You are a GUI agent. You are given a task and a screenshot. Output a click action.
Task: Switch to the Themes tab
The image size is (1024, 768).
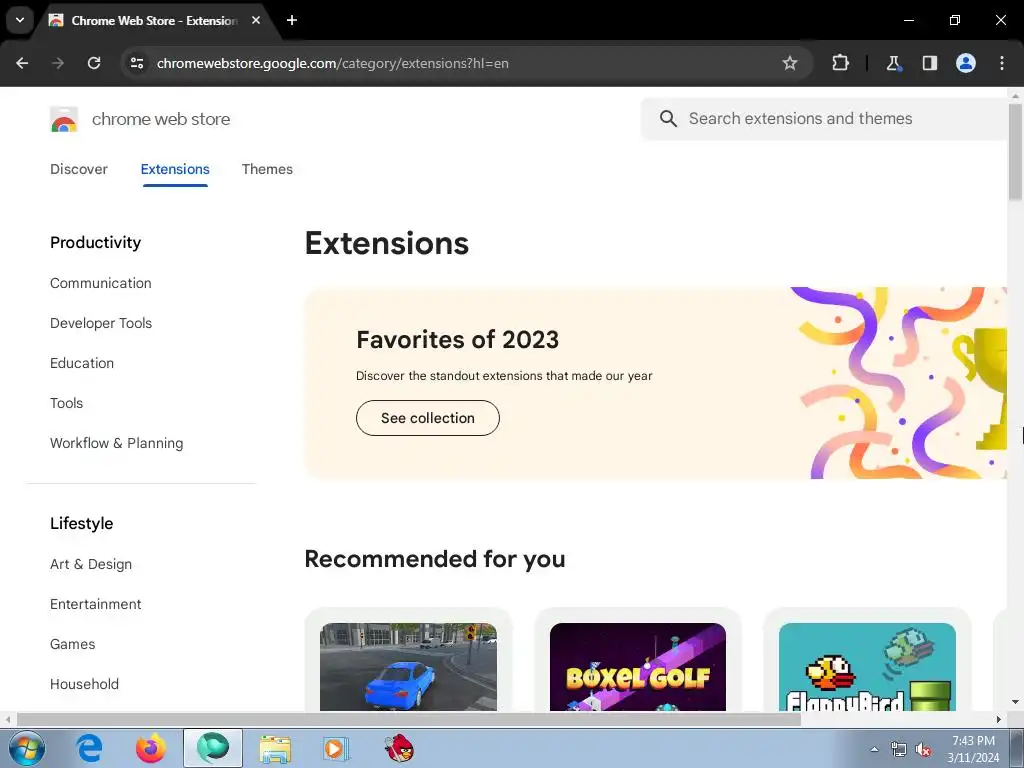[x=267, y=169]
